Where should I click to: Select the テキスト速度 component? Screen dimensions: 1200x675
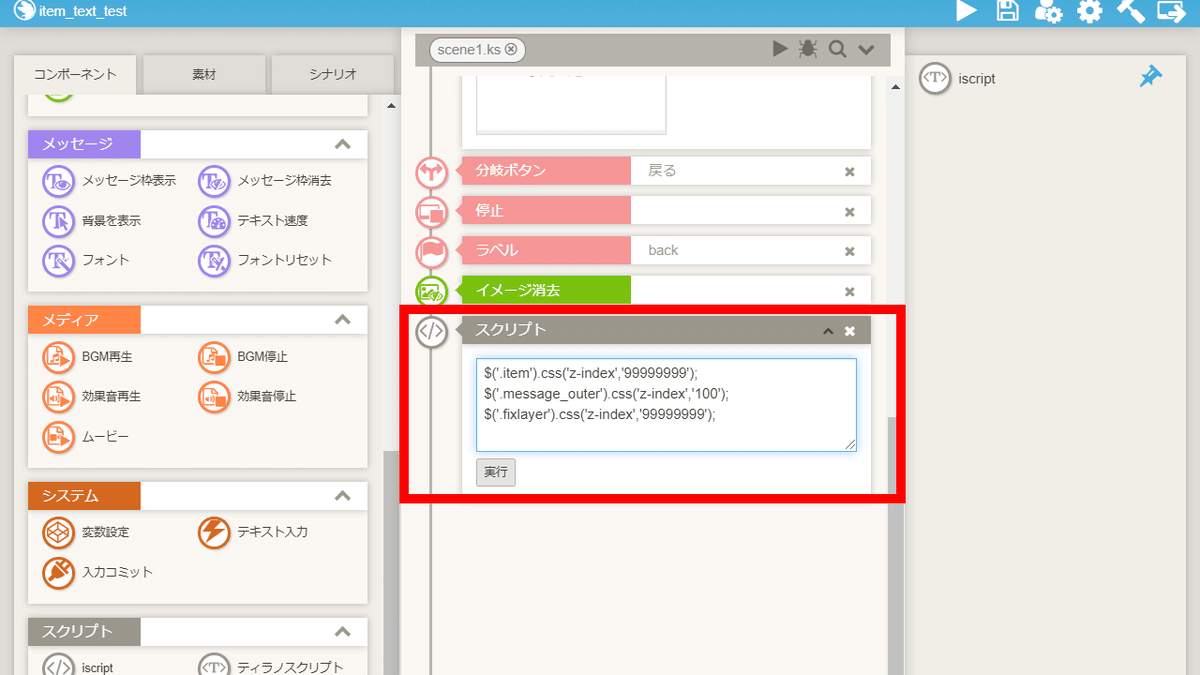[x=254, y=220]
